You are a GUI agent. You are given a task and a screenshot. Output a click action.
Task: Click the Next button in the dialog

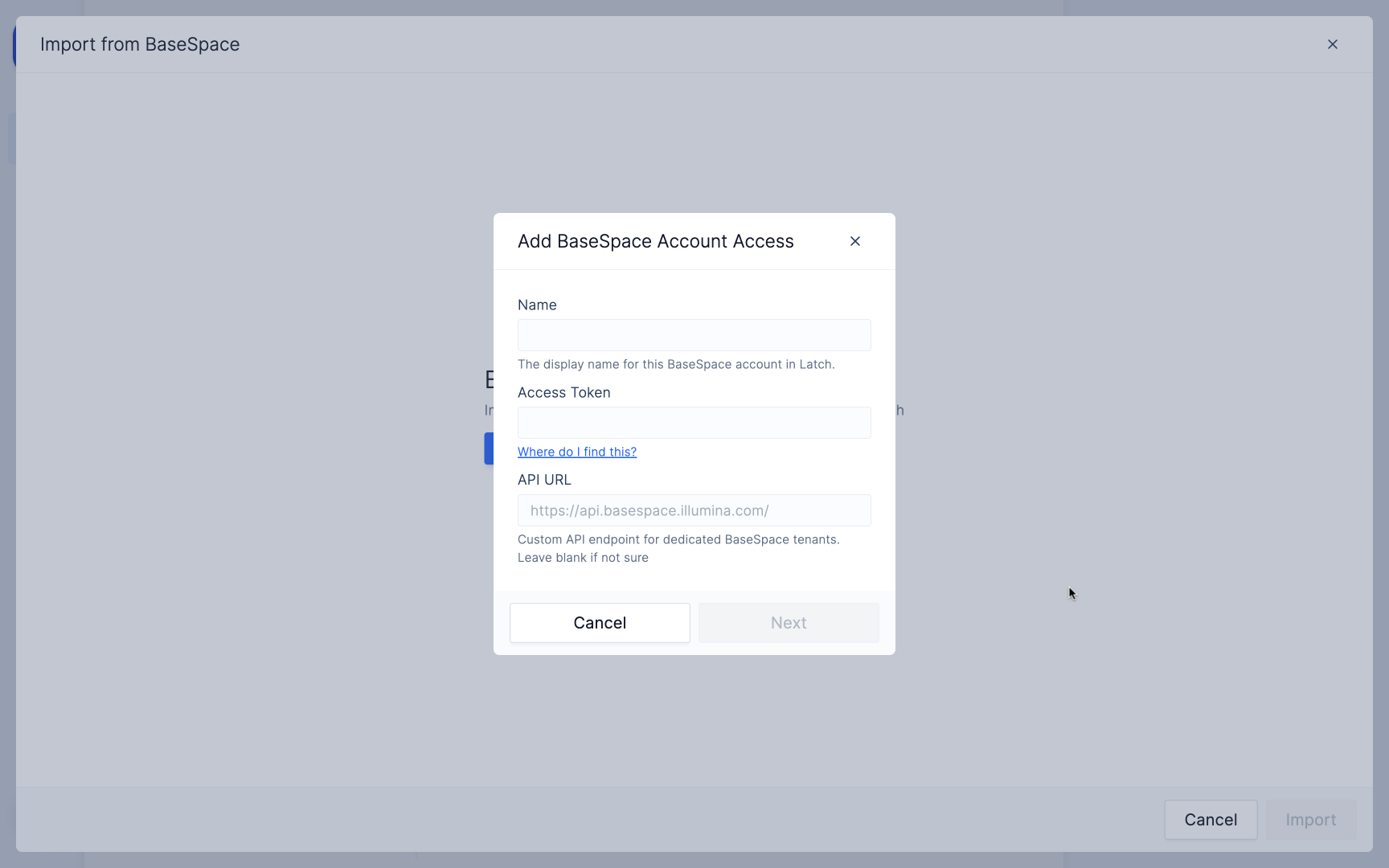[789, 623]
